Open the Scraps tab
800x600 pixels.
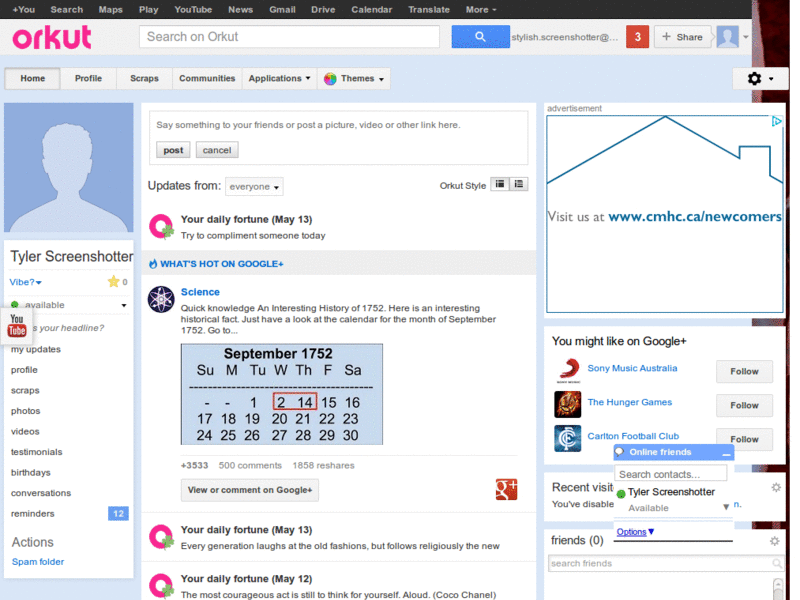(144, 79)
